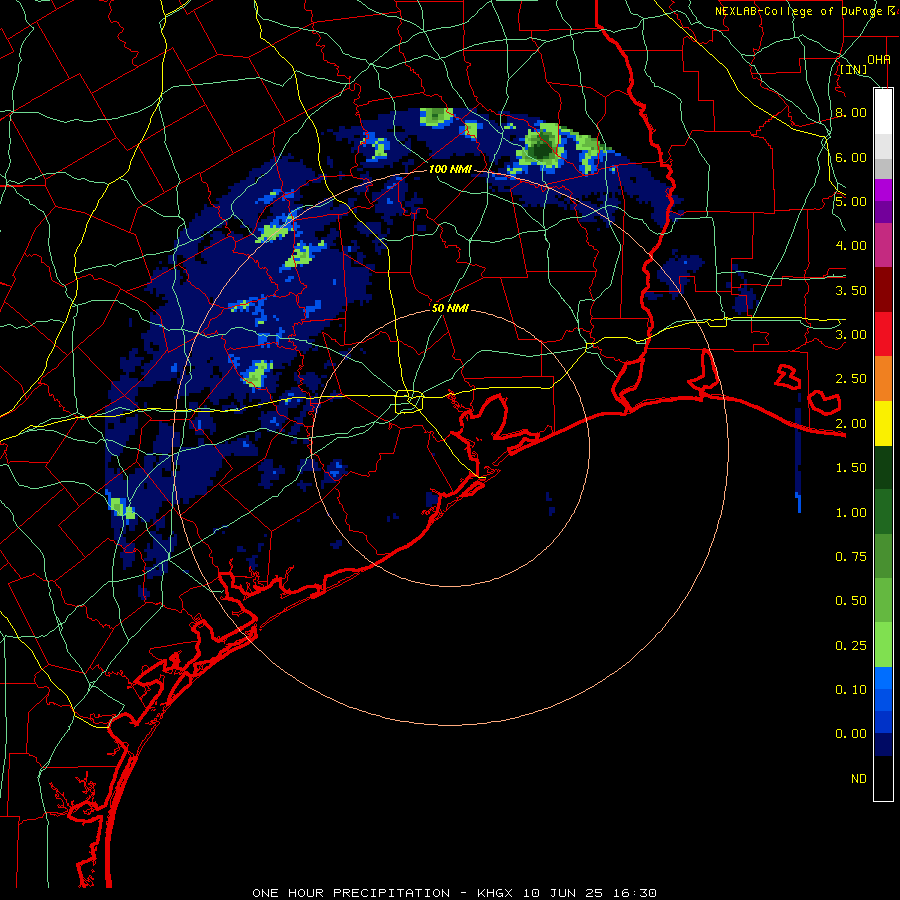Click the OHA product label
This screenshot has height=900, width=900.
(x=879, y=59)
